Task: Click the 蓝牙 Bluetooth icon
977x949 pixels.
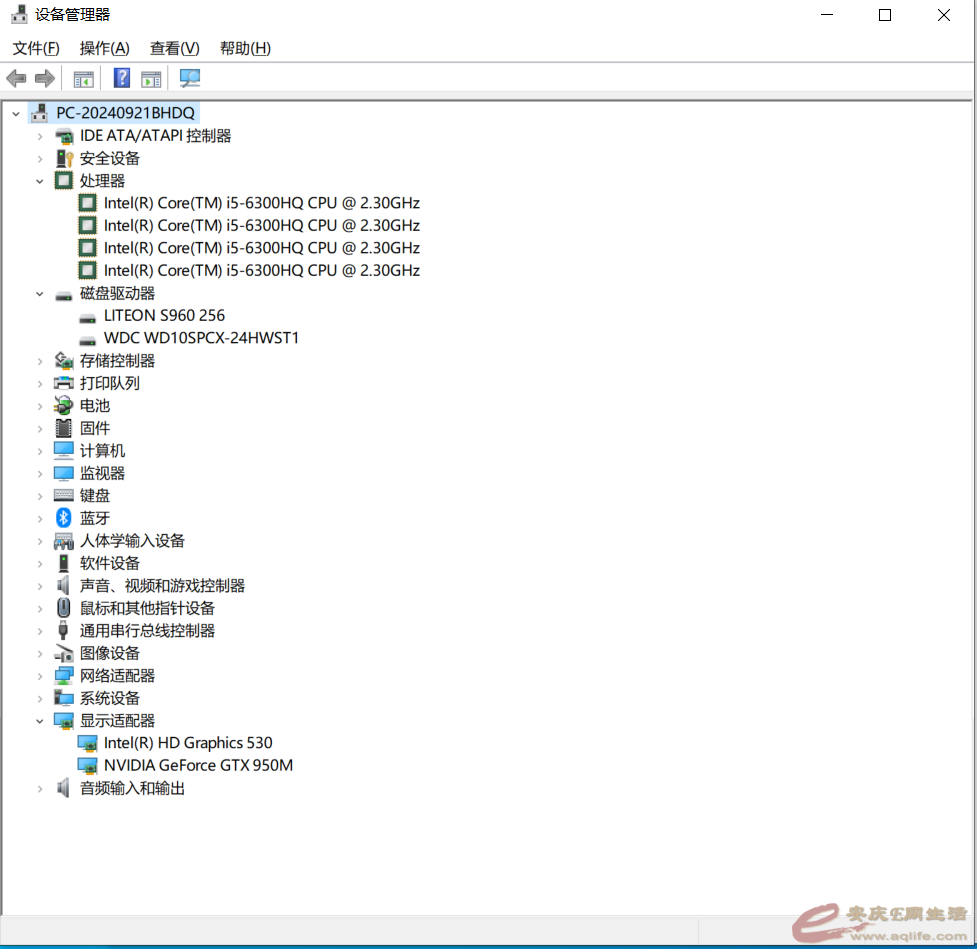Action: (64, 518)
